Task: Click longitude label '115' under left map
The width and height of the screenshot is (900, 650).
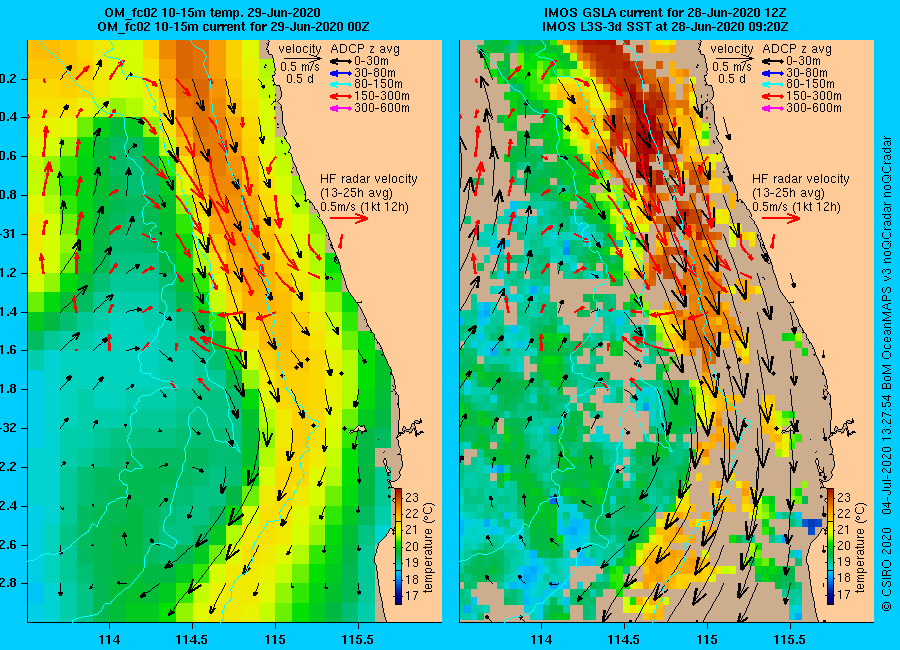Action: [275, 639]
